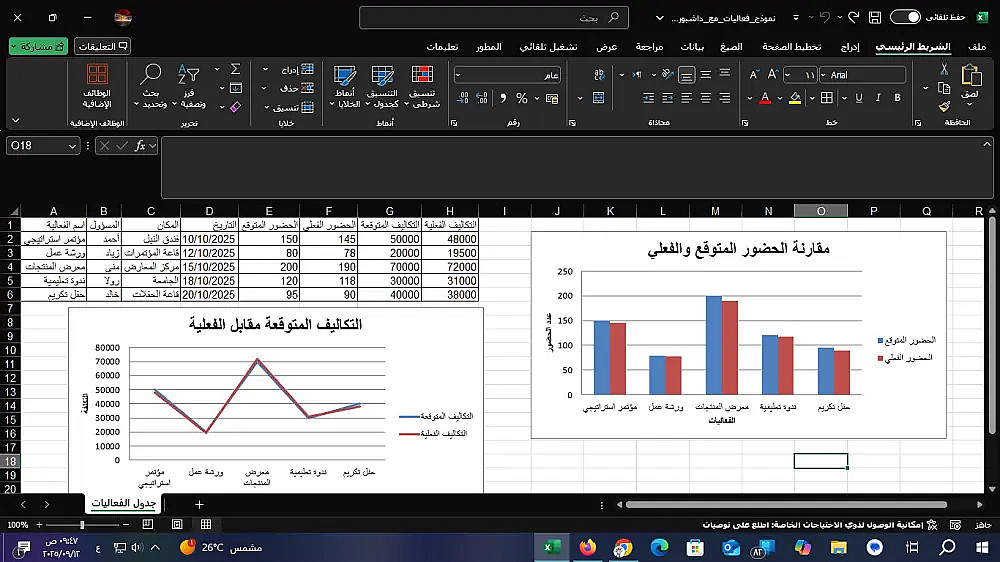Expand the formula bar chevron
This screenshot has height=562, width=1000.
987,144
